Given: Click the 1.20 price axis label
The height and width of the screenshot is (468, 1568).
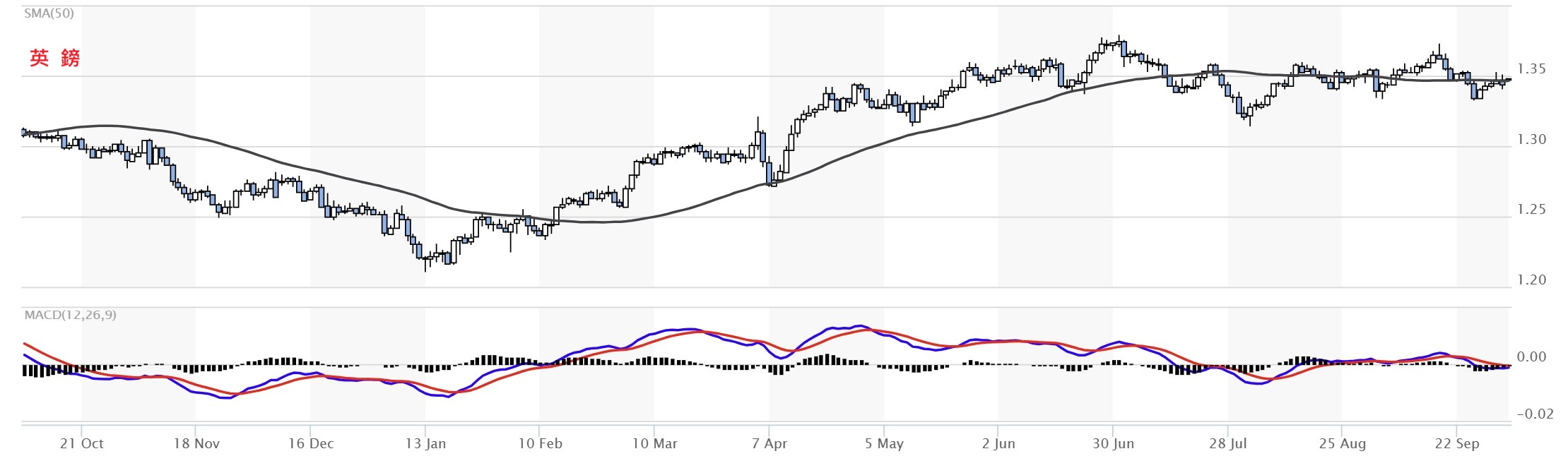Looking at the screenshot, I should (1531, 280).
